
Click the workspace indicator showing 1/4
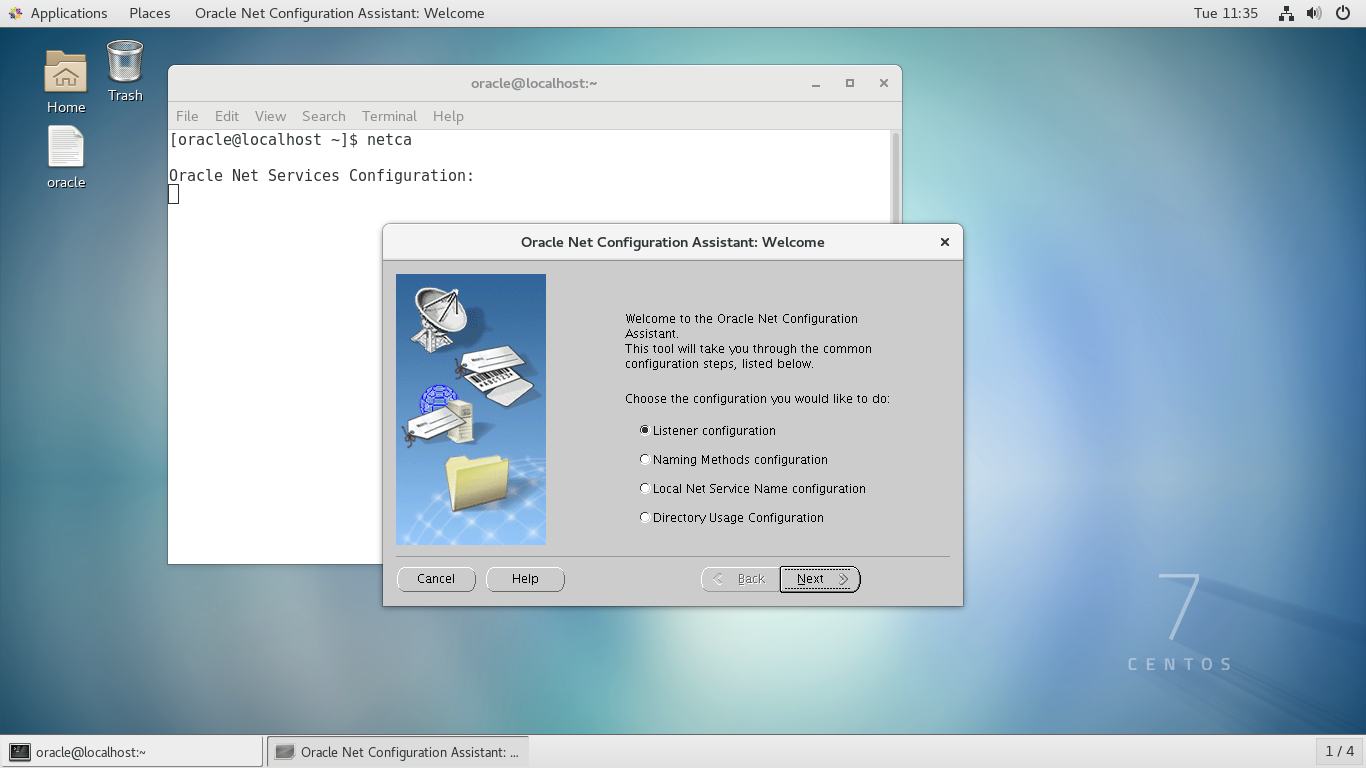tap(1337, 751)
